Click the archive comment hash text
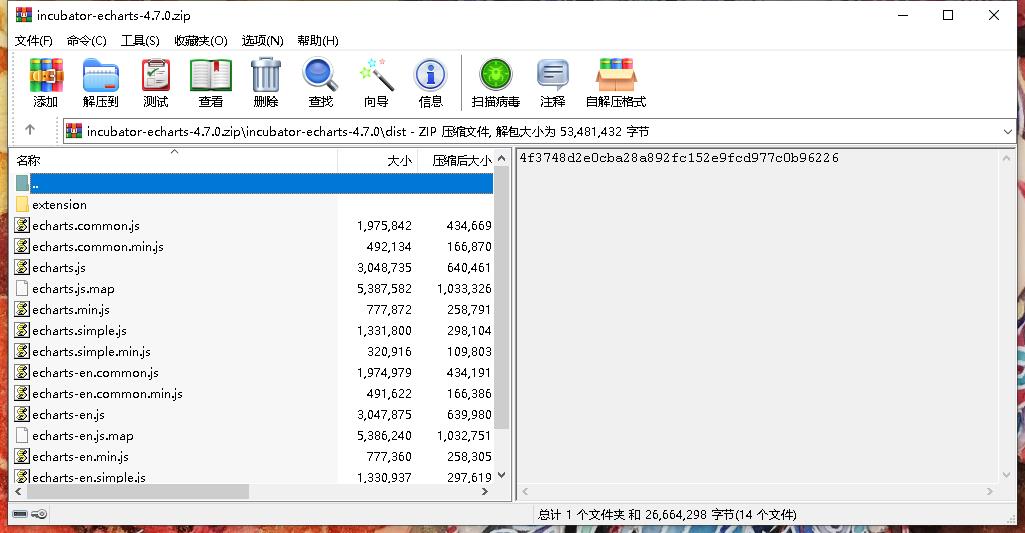 point(679,158)
